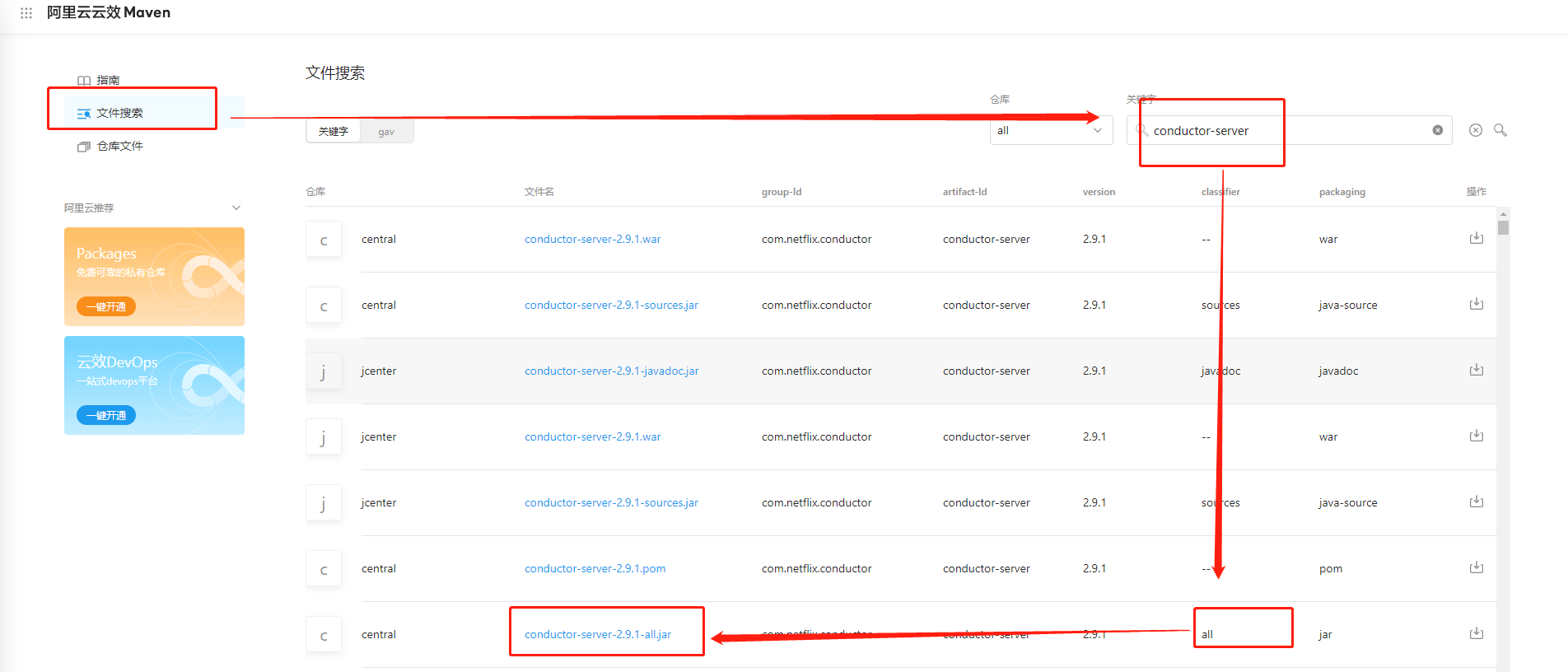Viewport: 1568px width, 672px height.
Task: Click the packaging column header
Action: (x=1342, y=192)
